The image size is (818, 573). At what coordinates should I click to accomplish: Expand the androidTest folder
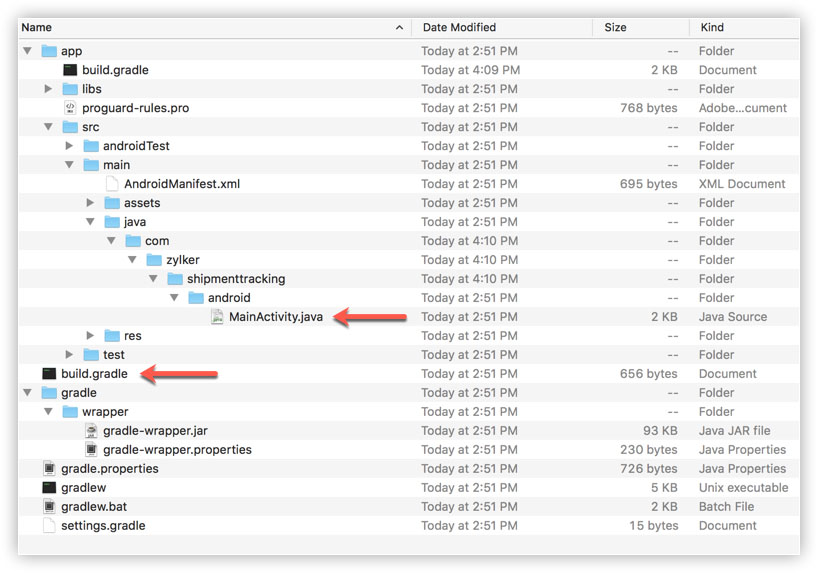pyautogui.click(x=69, y=146)
